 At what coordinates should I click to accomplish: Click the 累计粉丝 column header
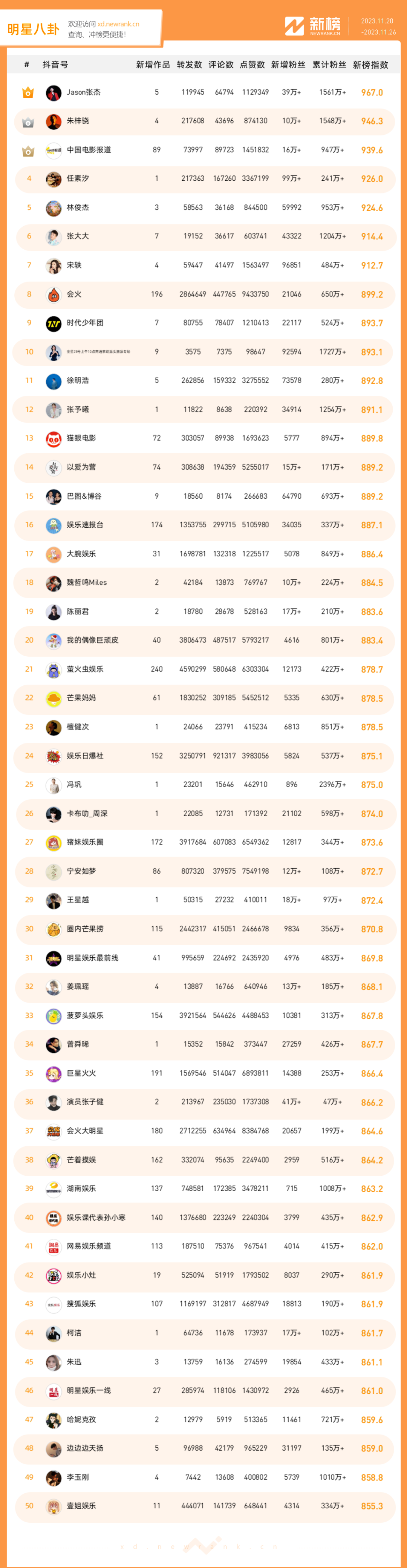click(329, 65)
